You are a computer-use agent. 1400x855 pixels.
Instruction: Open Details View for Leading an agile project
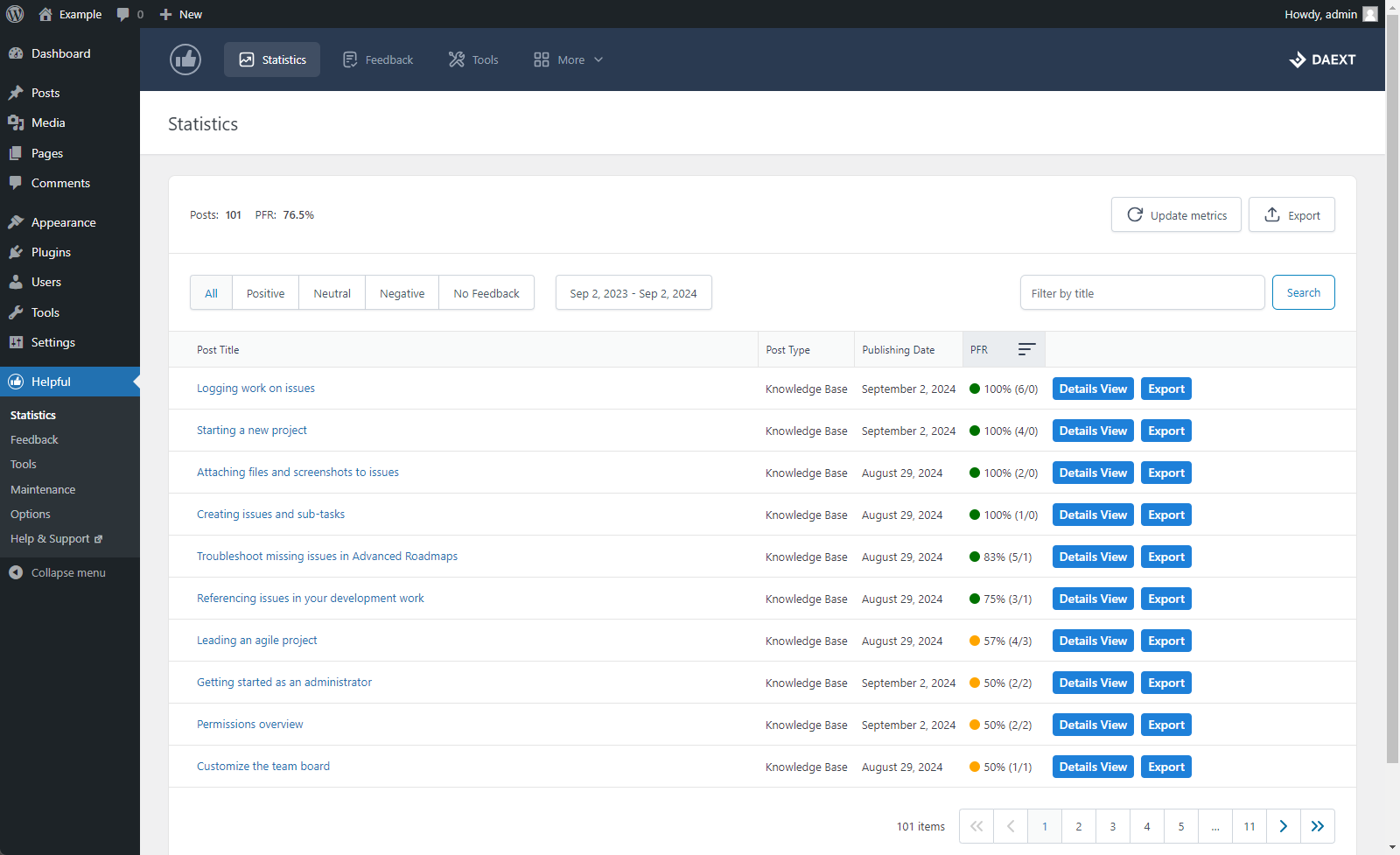[x=1093, y=641]
